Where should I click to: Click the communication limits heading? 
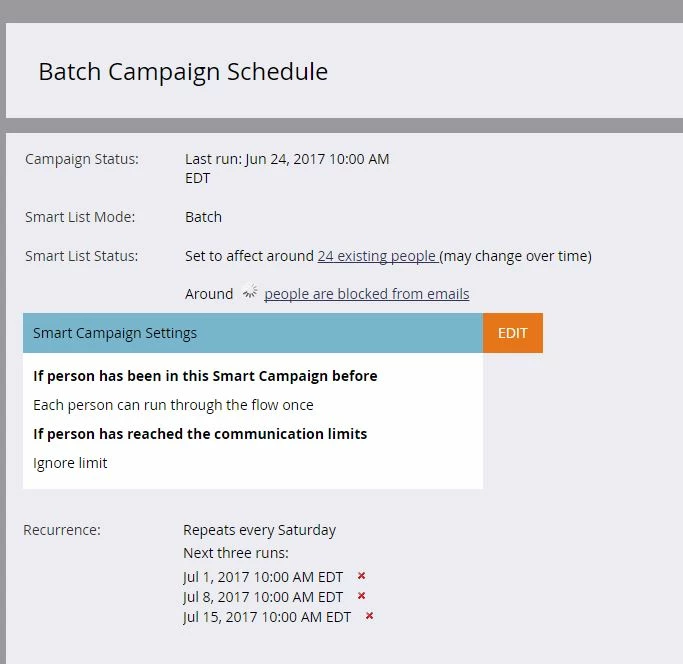200,434
